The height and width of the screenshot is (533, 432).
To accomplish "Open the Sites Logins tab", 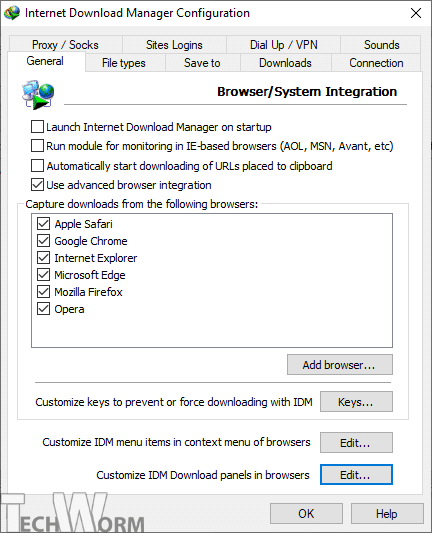I will pos(174,45).
